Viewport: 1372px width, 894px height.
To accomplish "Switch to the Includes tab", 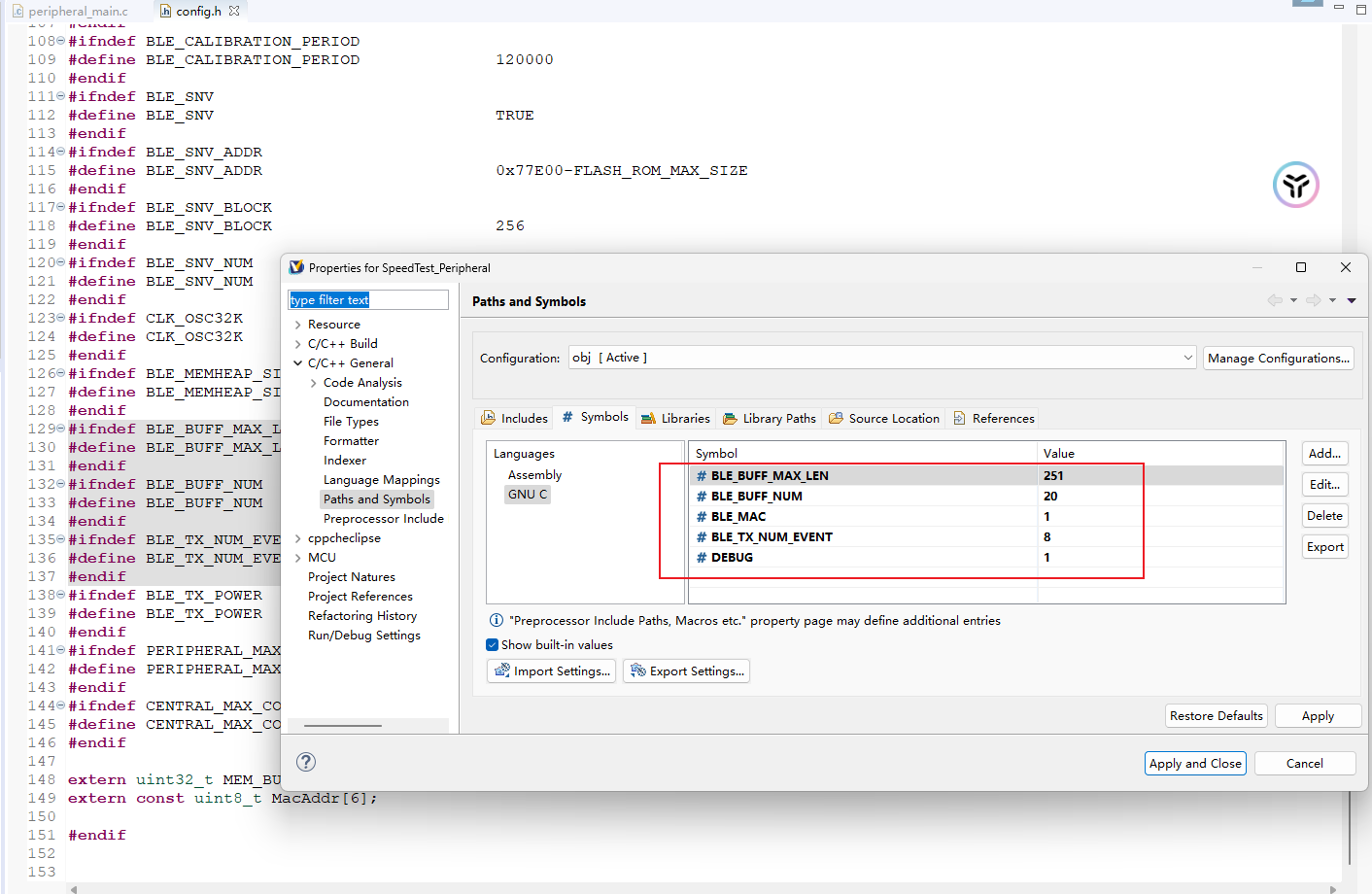I will (x=515, y=418).
